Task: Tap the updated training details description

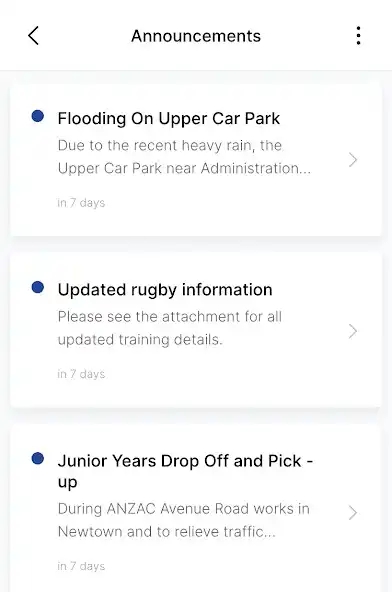Action: (170, 328)
